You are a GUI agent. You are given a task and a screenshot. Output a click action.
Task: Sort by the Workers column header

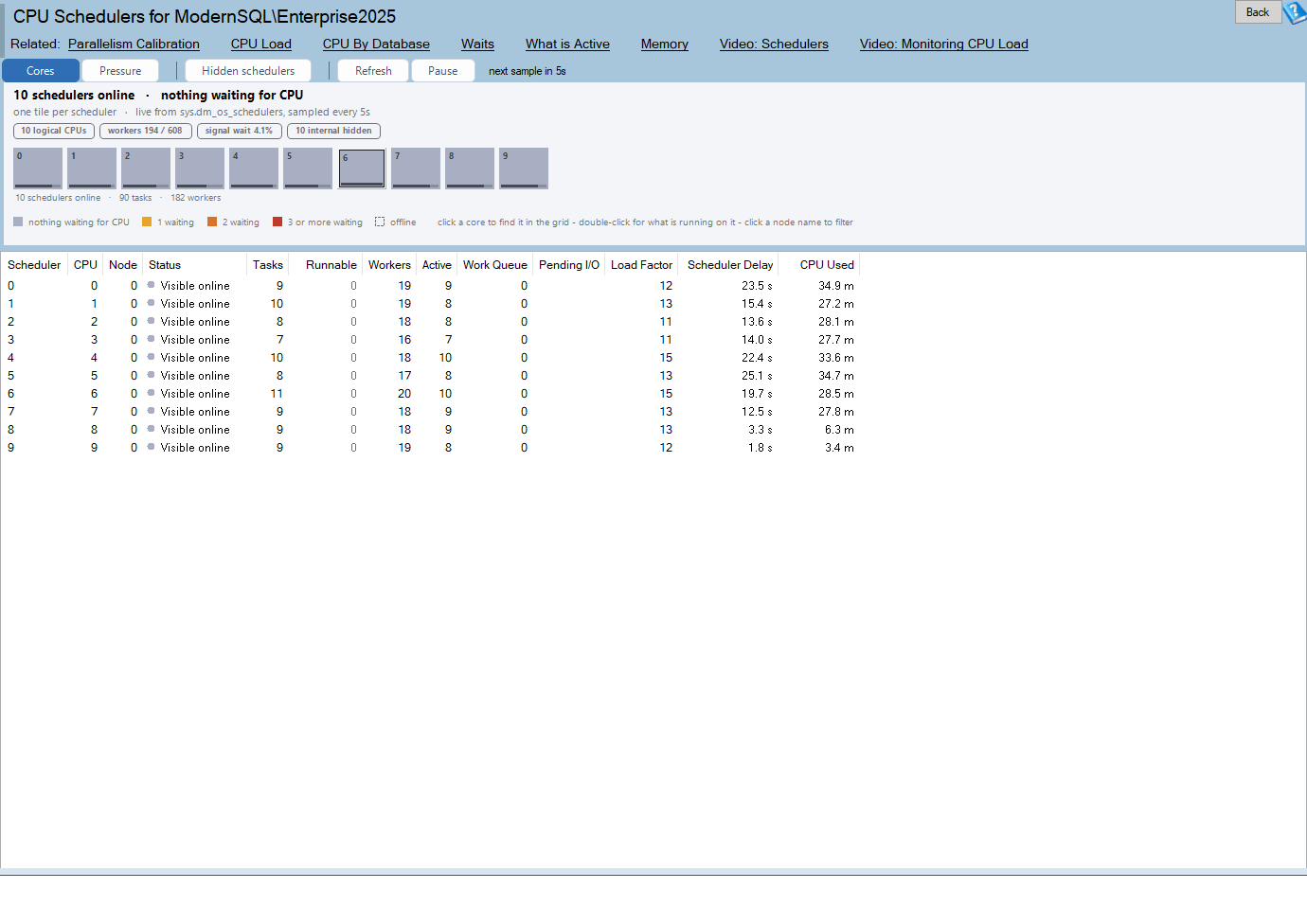pyautogui.click(x=389, y=265)
